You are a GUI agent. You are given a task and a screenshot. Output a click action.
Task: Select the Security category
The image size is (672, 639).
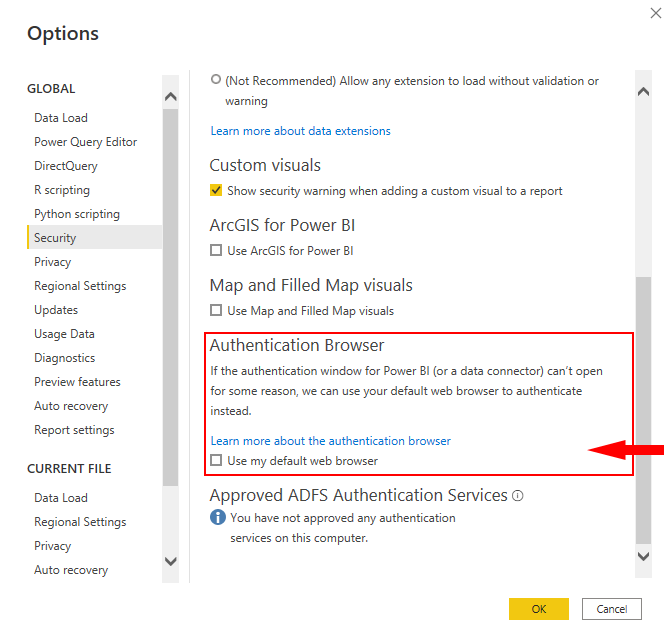(x=95, y=237)
